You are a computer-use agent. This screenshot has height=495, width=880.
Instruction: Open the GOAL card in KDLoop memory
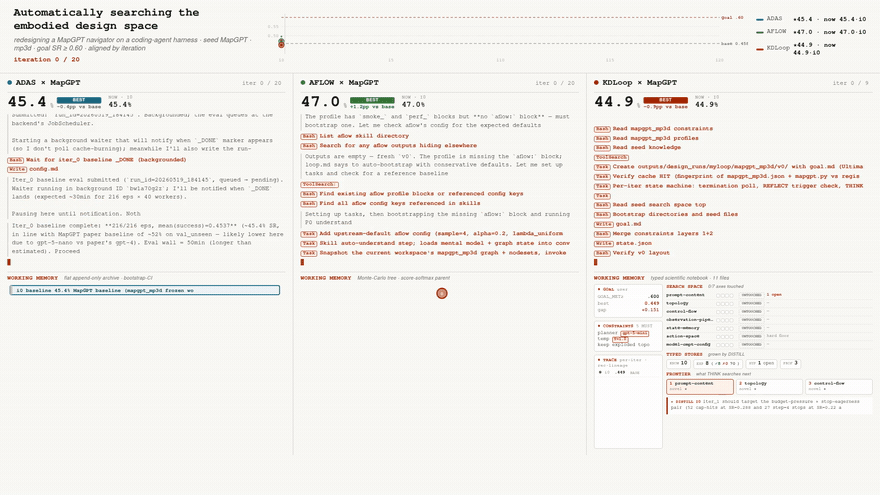(628, 301)
